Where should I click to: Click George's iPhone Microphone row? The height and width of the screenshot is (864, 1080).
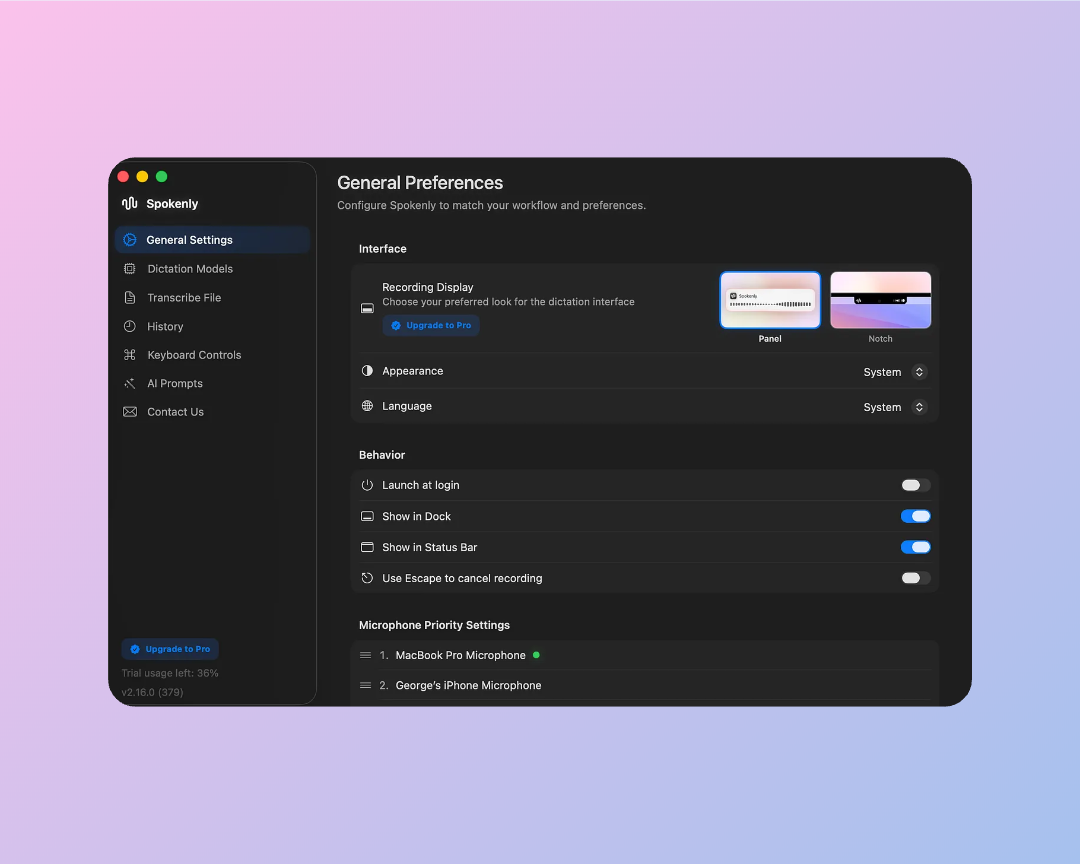tap(645, 686)
